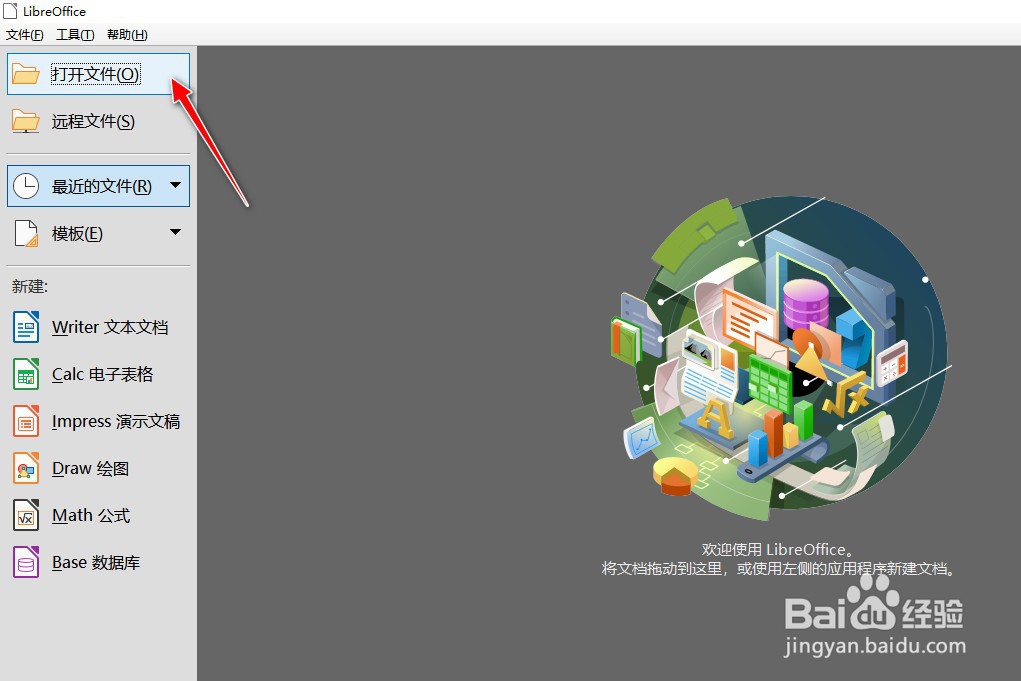The image size is (1021, 681).
Task: Create a new Writer 文本文档
Action: click(98, 327)
